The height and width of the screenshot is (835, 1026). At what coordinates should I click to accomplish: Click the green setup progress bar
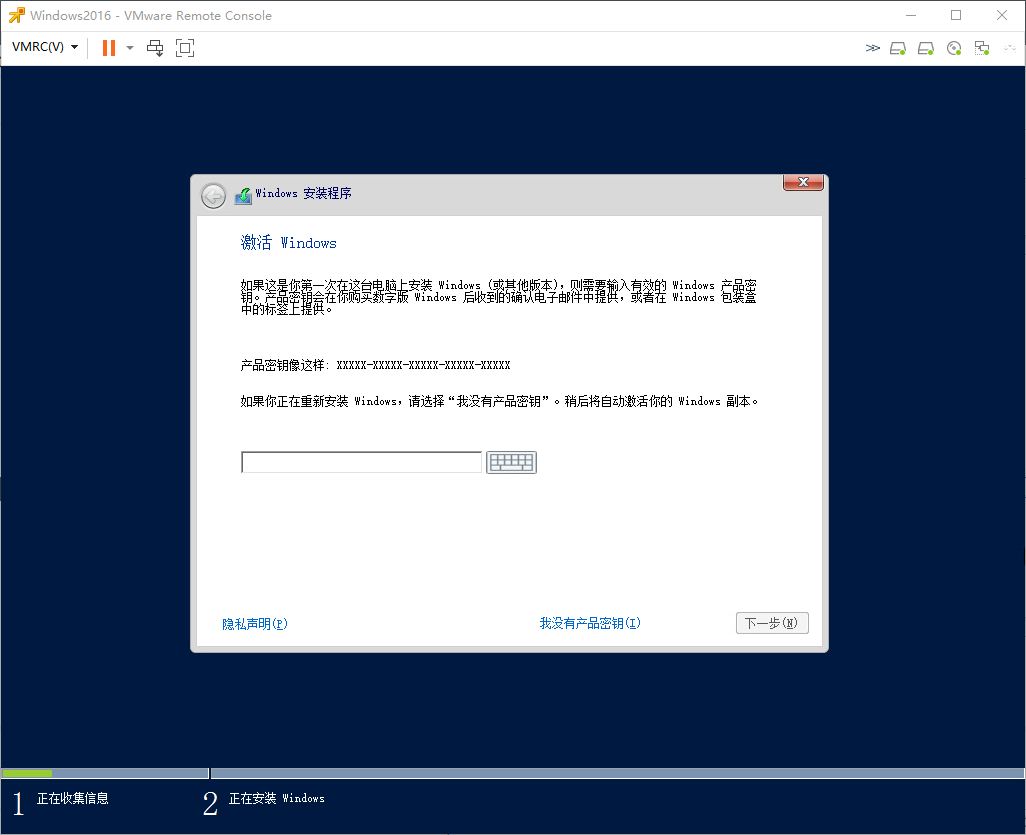pos(27,773)
